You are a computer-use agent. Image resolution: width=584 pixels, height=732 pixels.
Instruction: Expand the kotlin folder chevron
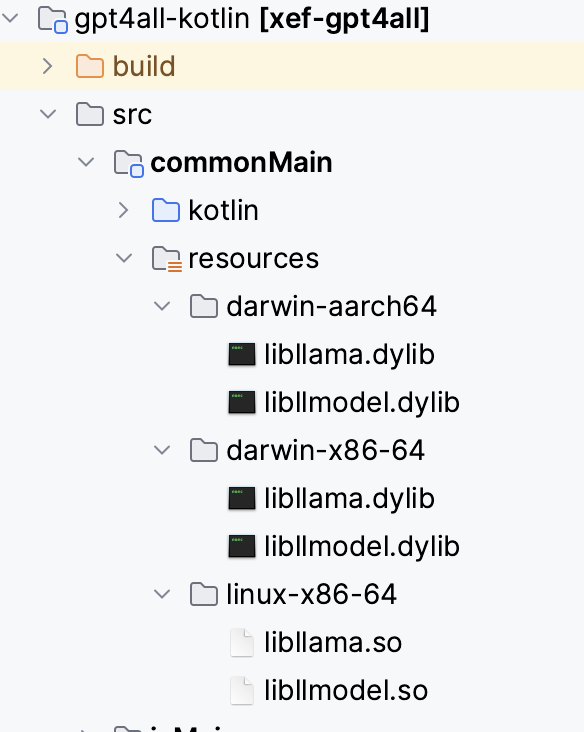tap(123, 210)
